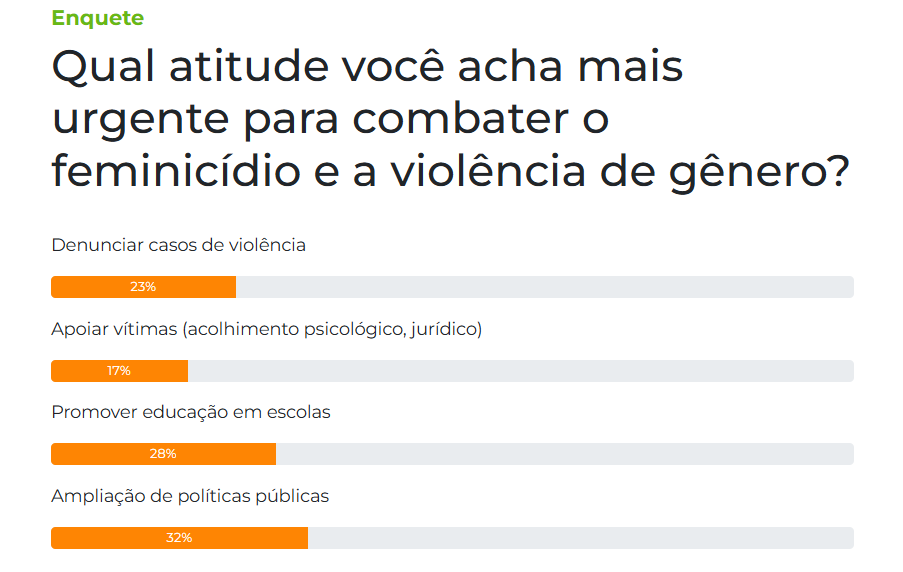Select the Denunciar casos de violência option
Screen dimensions: 903x572
179,245
